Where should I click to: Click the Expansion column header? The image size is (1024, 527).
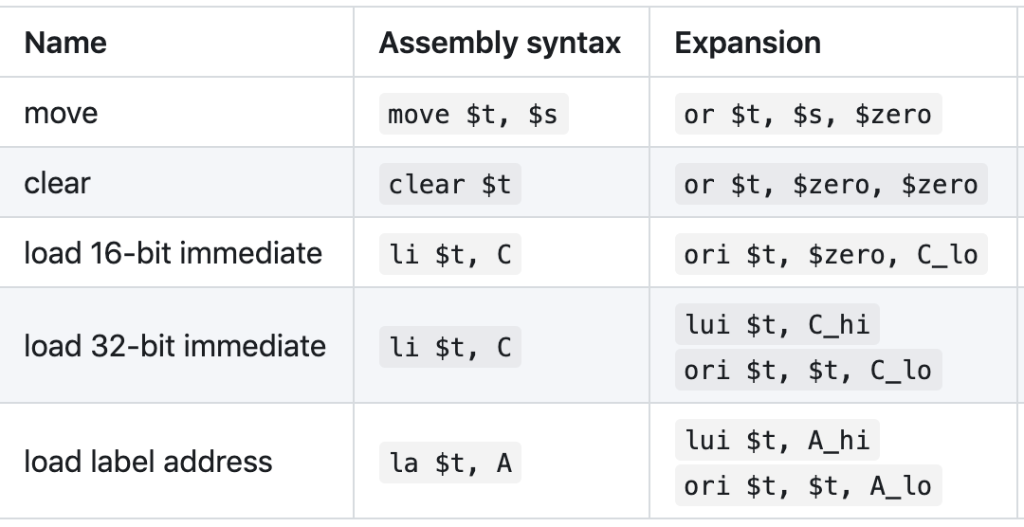(748, 43)
